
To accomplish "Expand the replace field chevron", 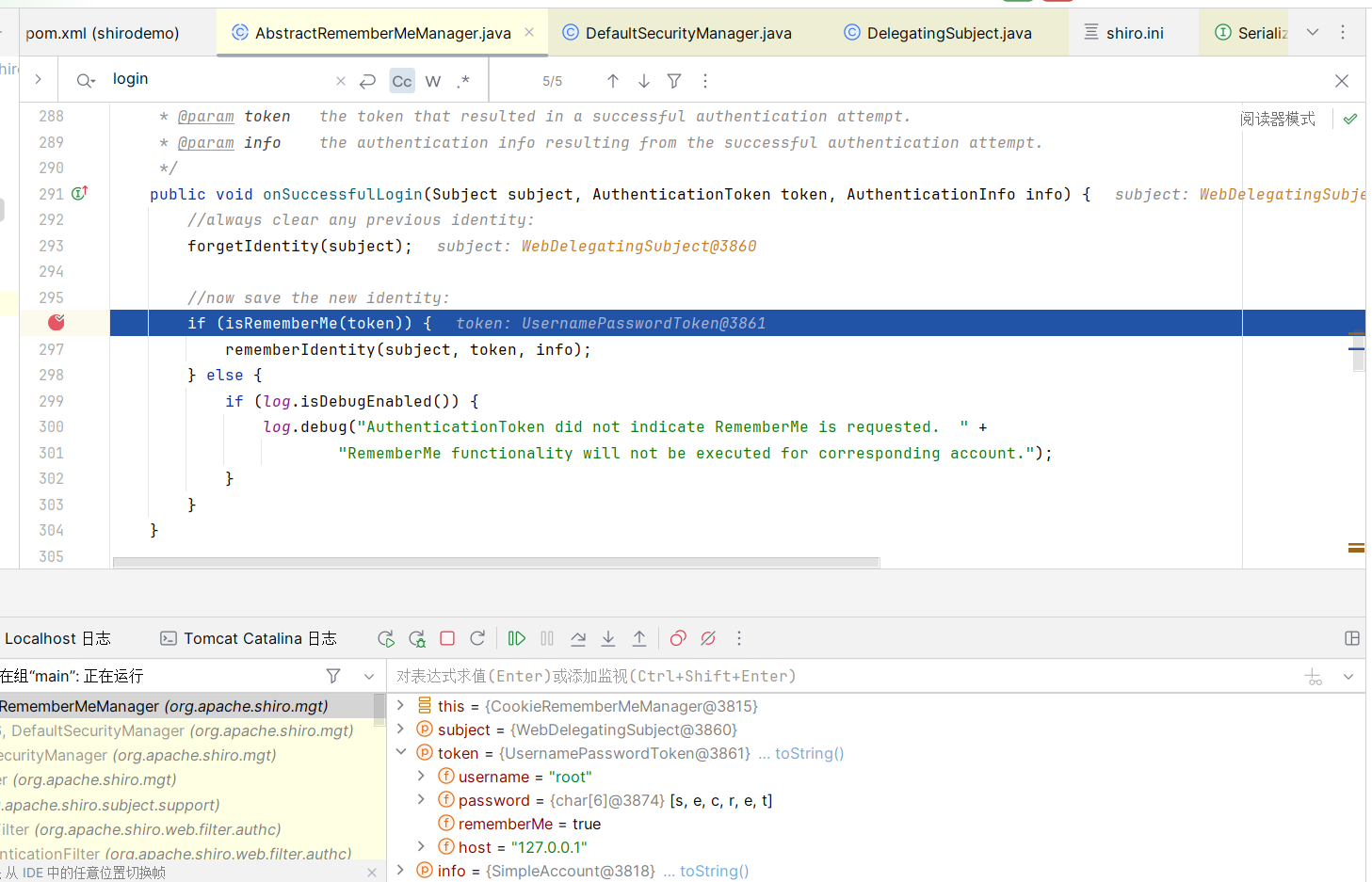I will click(x=38, y=79).
